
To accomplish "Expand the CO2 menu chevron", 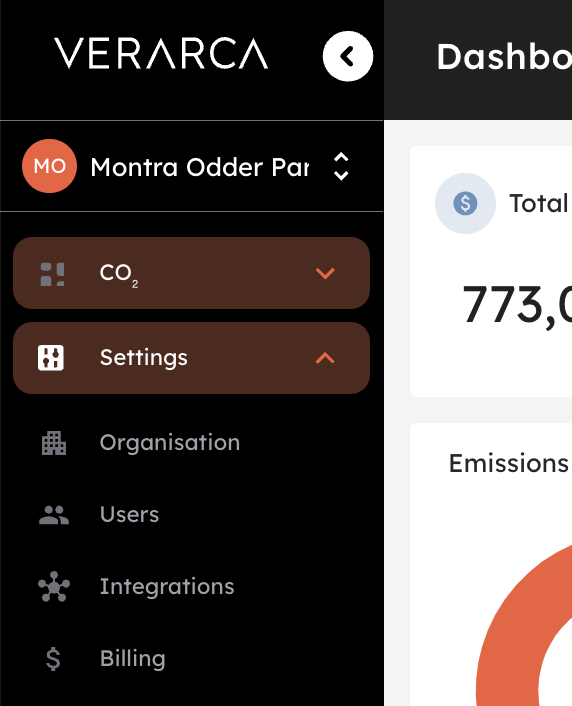I will 325,273.
